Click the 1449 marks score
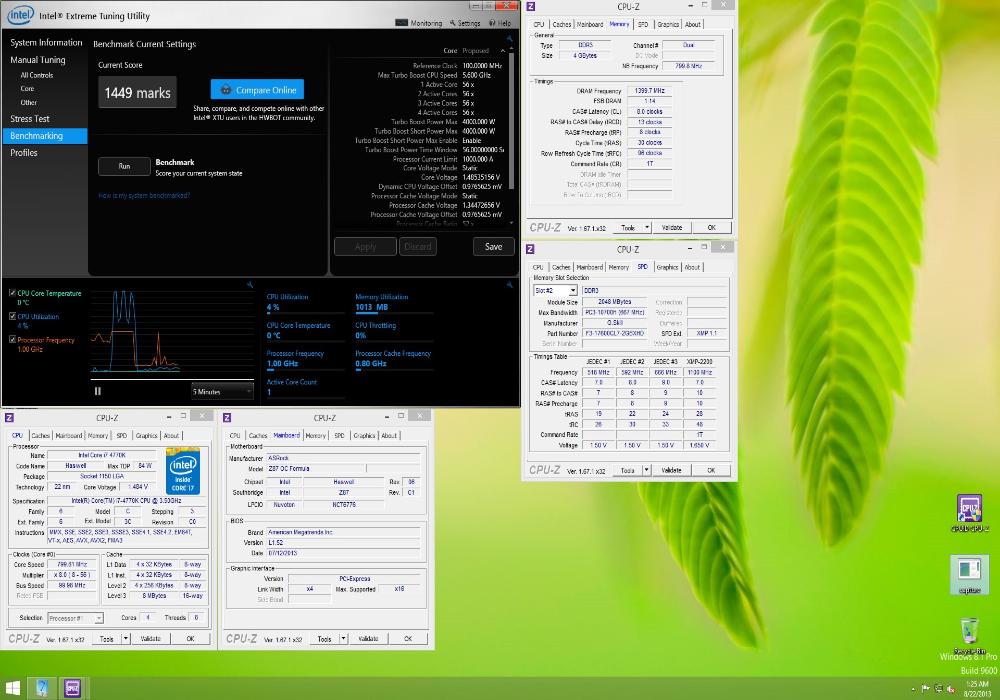 pos(138,93)
